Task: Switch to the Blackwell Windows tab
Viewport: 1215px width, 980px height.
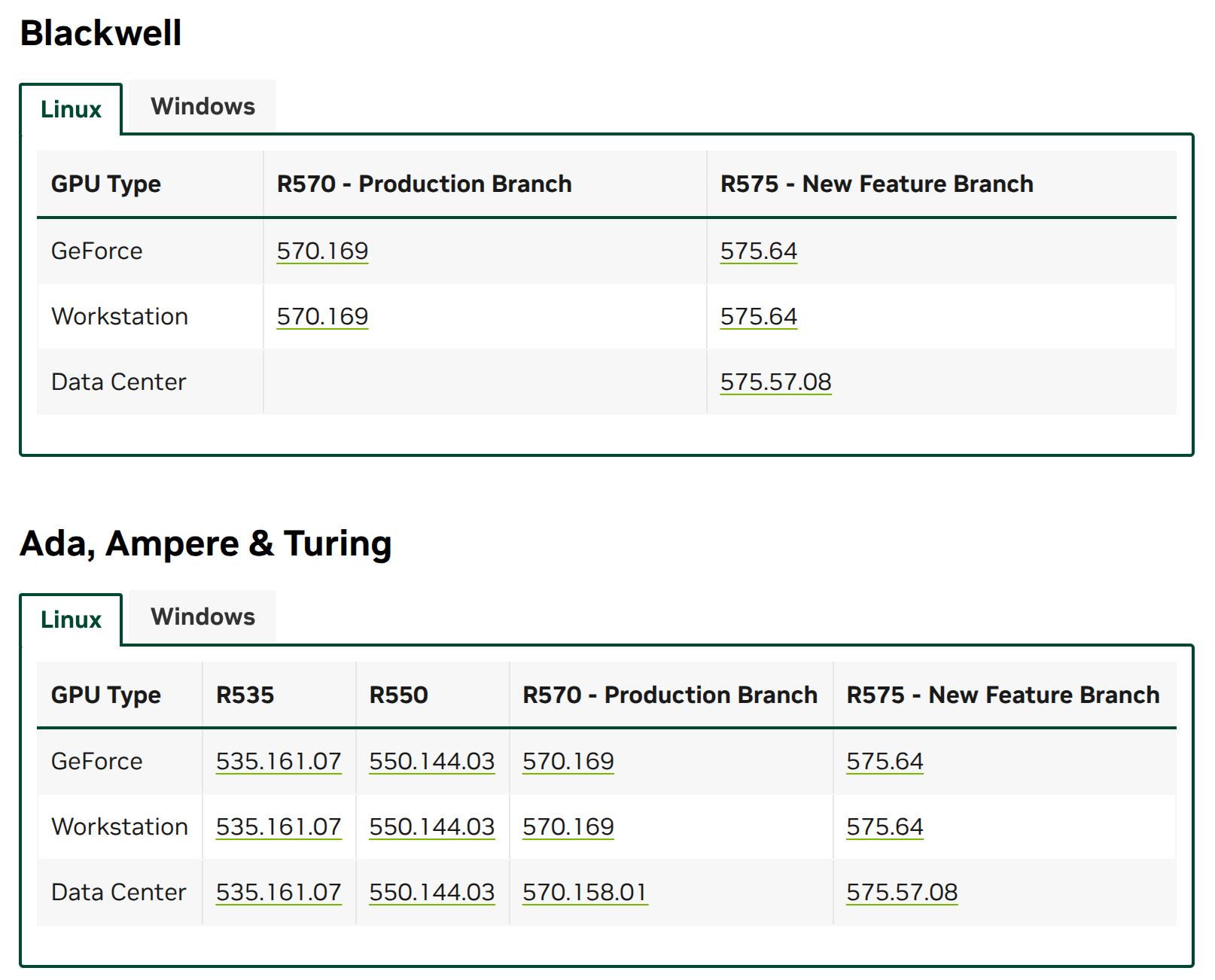Action: pos(202,106)
